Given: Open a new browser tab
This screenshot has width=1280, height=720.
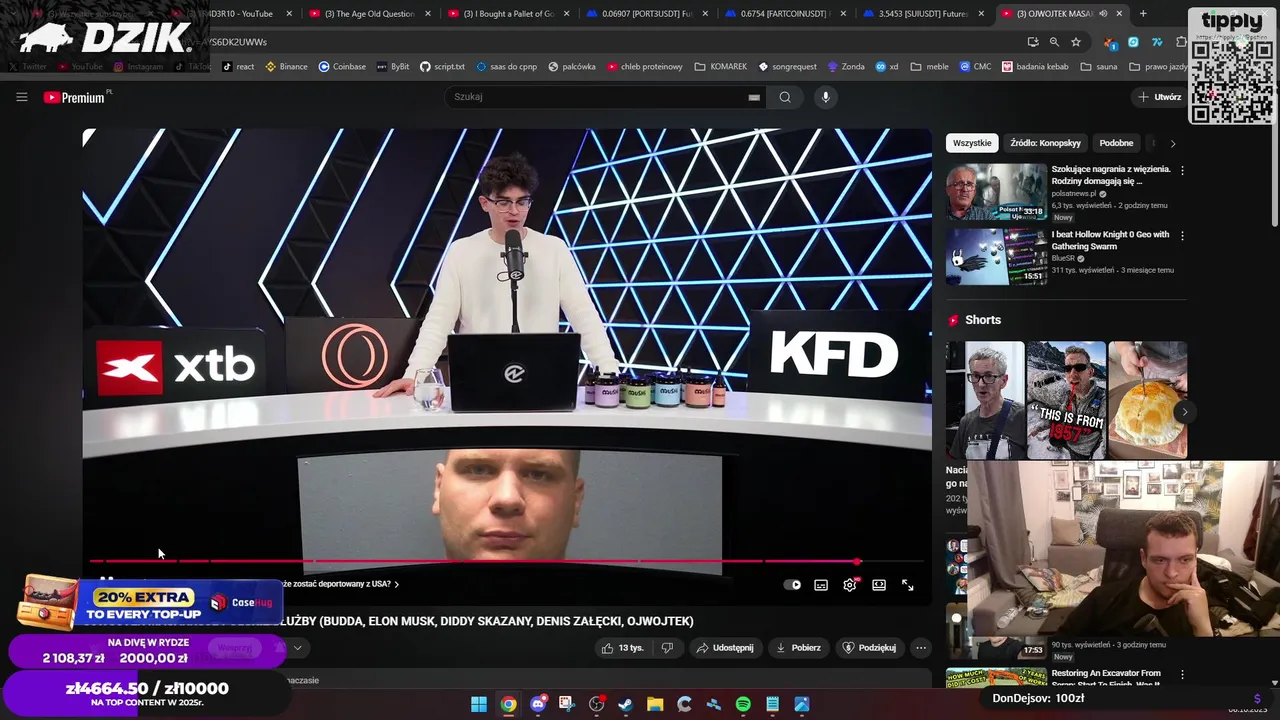Looking at the screenshot, I should 1143,14.
